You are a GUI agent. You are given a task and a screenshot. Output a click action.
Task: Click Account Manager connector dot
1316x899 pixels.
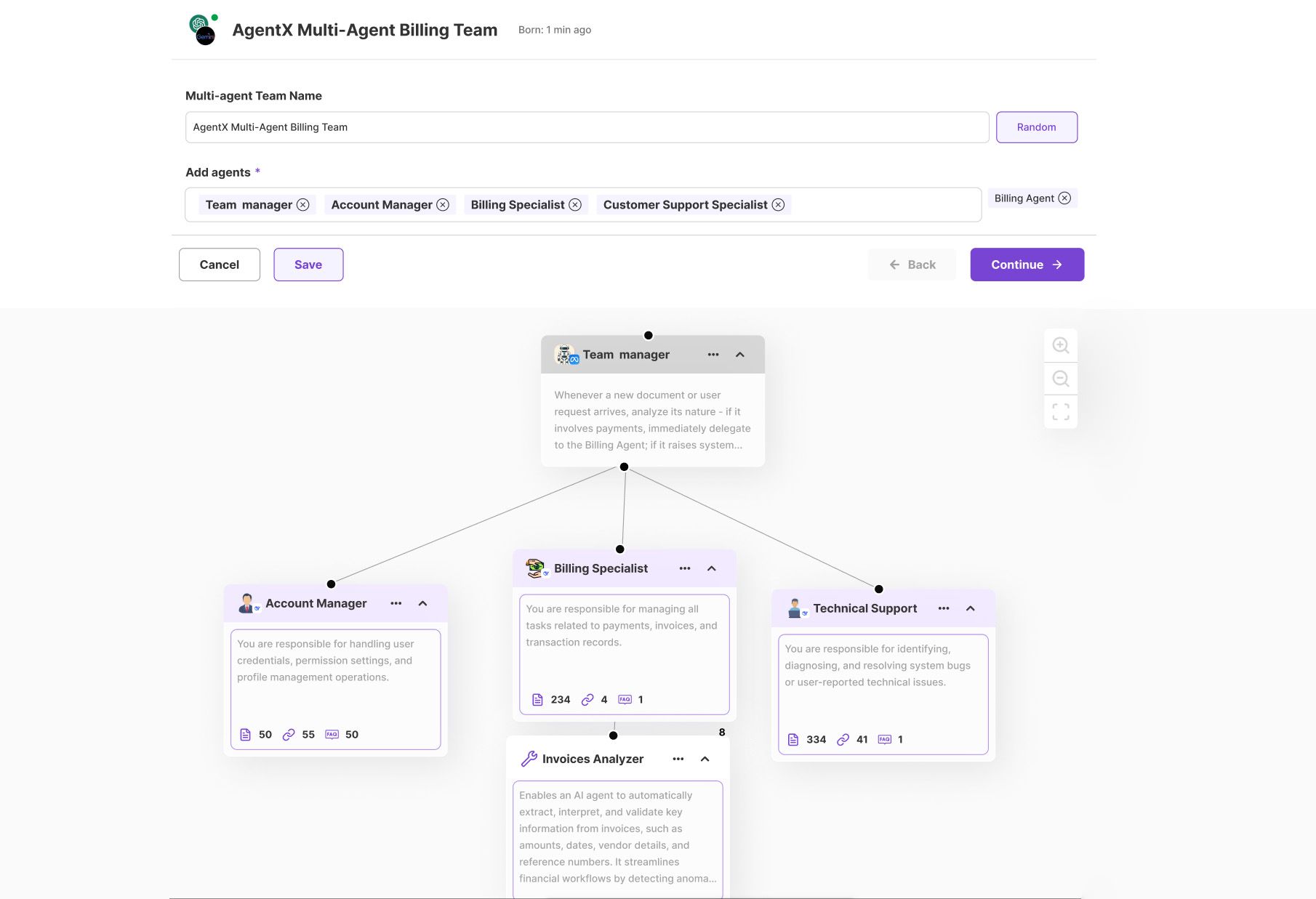coord(331,584)
